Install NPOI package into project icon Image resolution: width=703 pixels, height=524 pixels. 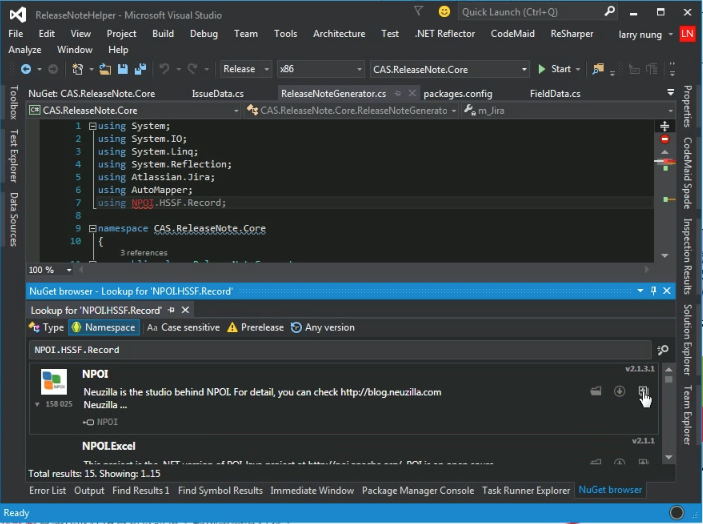643,391
